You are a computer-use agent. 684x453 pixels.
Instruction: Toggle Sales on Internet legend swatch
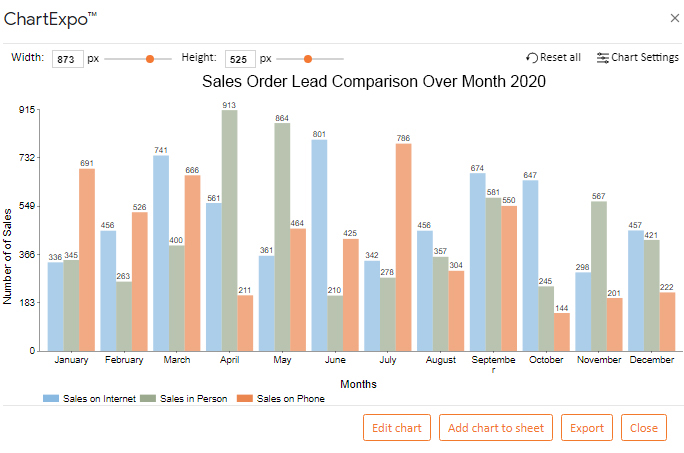click(x=51, y=398)
